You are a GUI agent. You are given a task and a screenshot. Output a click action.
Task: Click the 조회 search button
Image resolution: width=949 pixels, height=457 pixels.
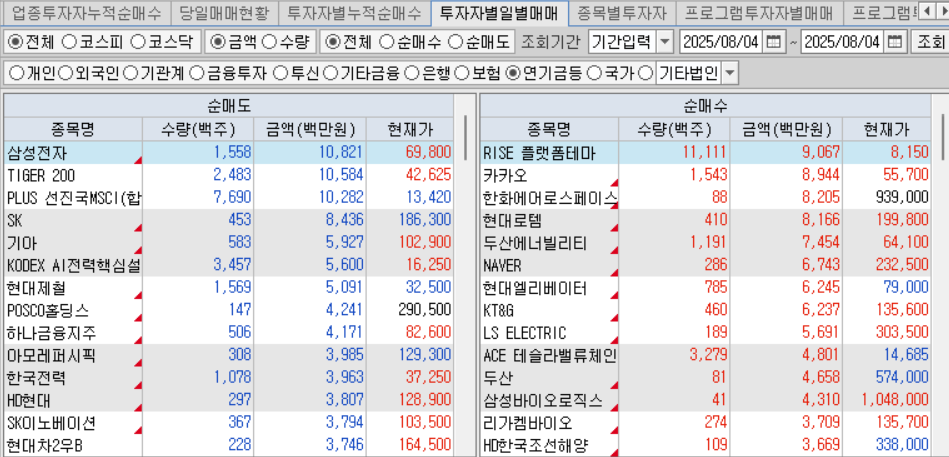coord(931,42)
